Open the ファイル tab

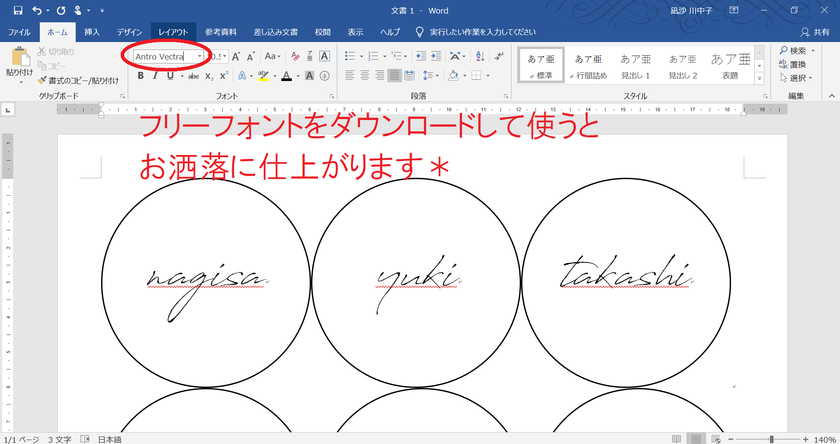coord(19,32)
